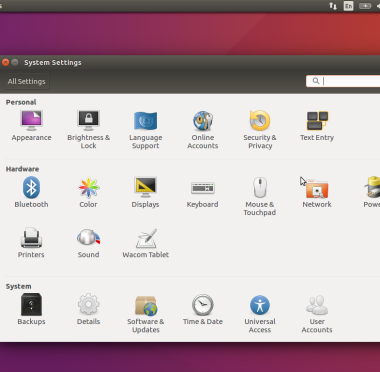
Task: Minimize the System Settings window
Action: [x=15, y=62]
